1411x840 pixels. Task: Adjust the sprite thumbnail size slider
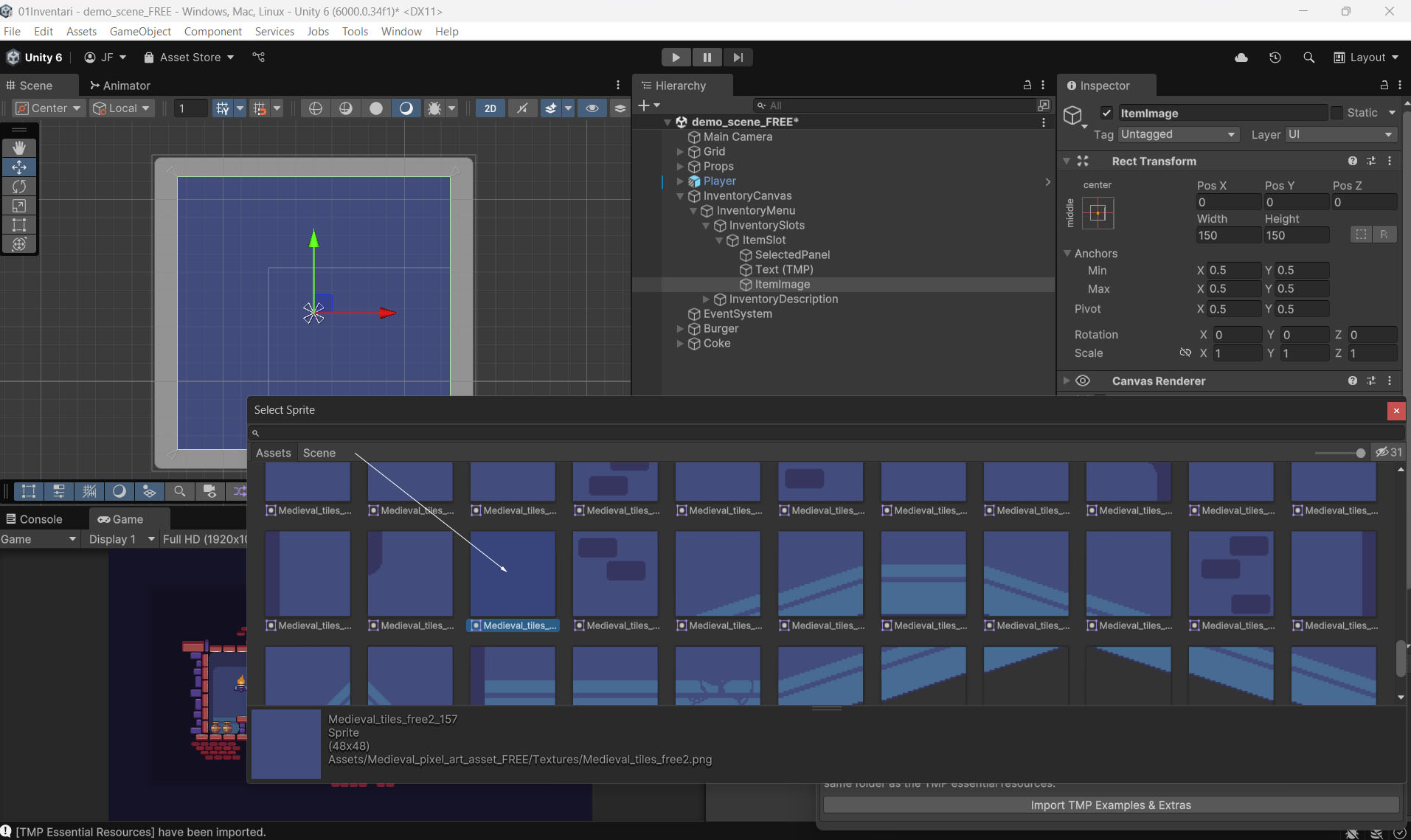tap(1359, 453)
